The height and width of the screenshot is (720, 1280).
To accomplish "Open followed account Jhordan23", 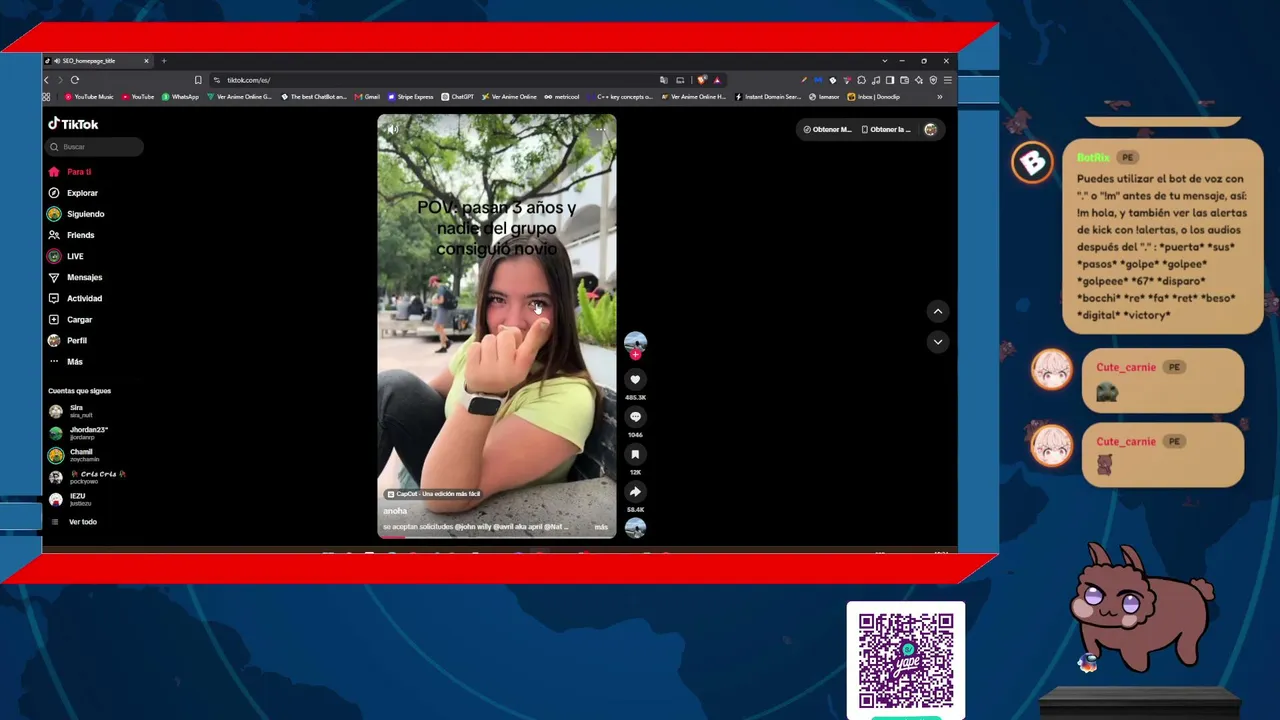I will [x=78, y=433].
